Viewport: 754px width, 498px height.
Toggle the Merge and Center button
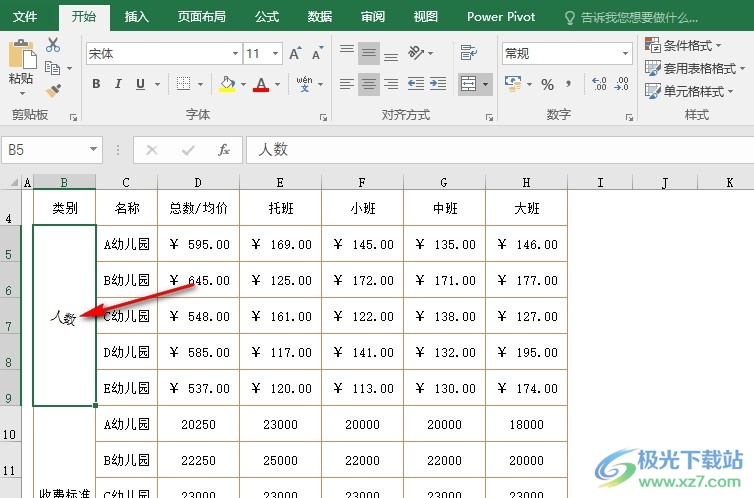pos(468,85)
